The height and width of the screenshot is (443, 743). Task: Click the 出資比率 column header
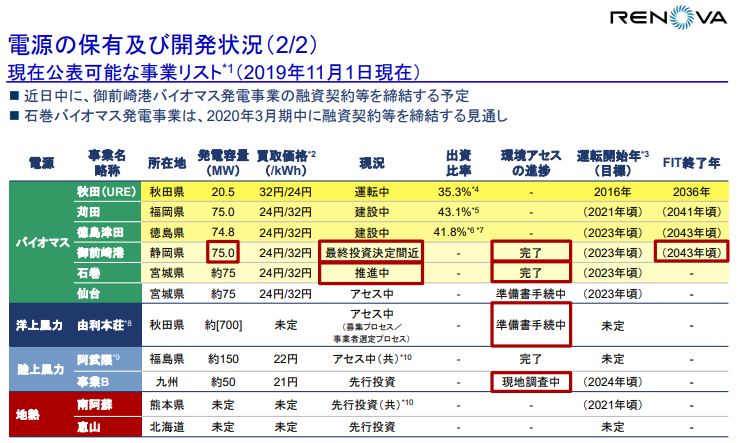[x=458, y=163]
